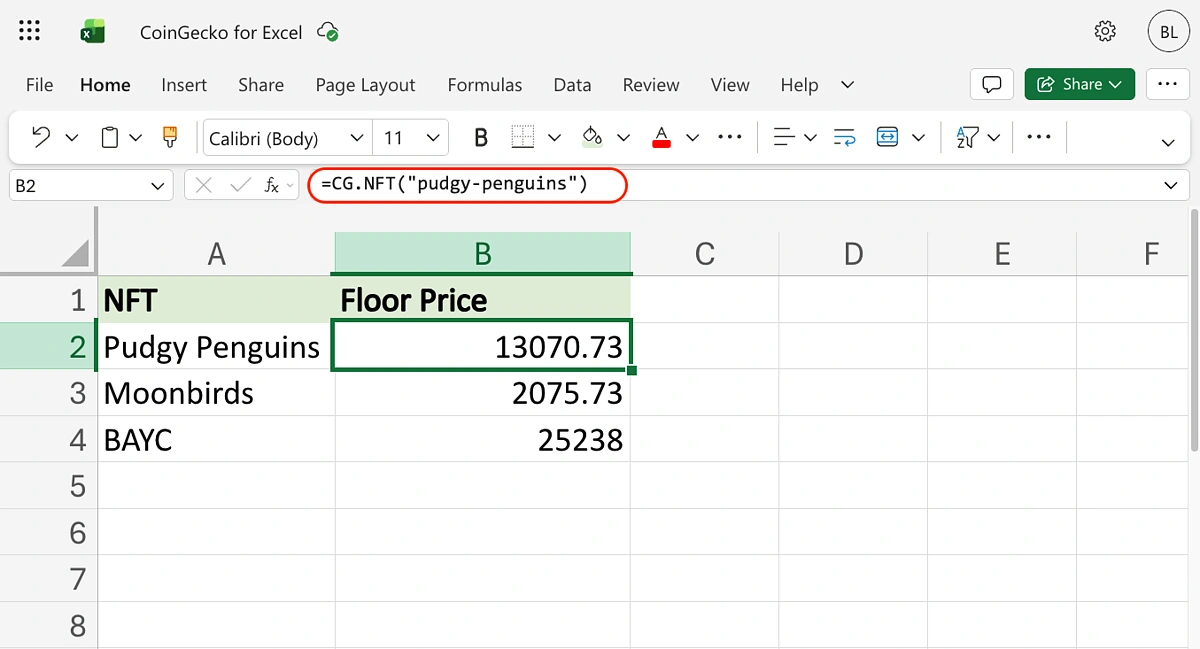Expand the Borders options arrow
1200x649 pixels.
tap(555, 137)
